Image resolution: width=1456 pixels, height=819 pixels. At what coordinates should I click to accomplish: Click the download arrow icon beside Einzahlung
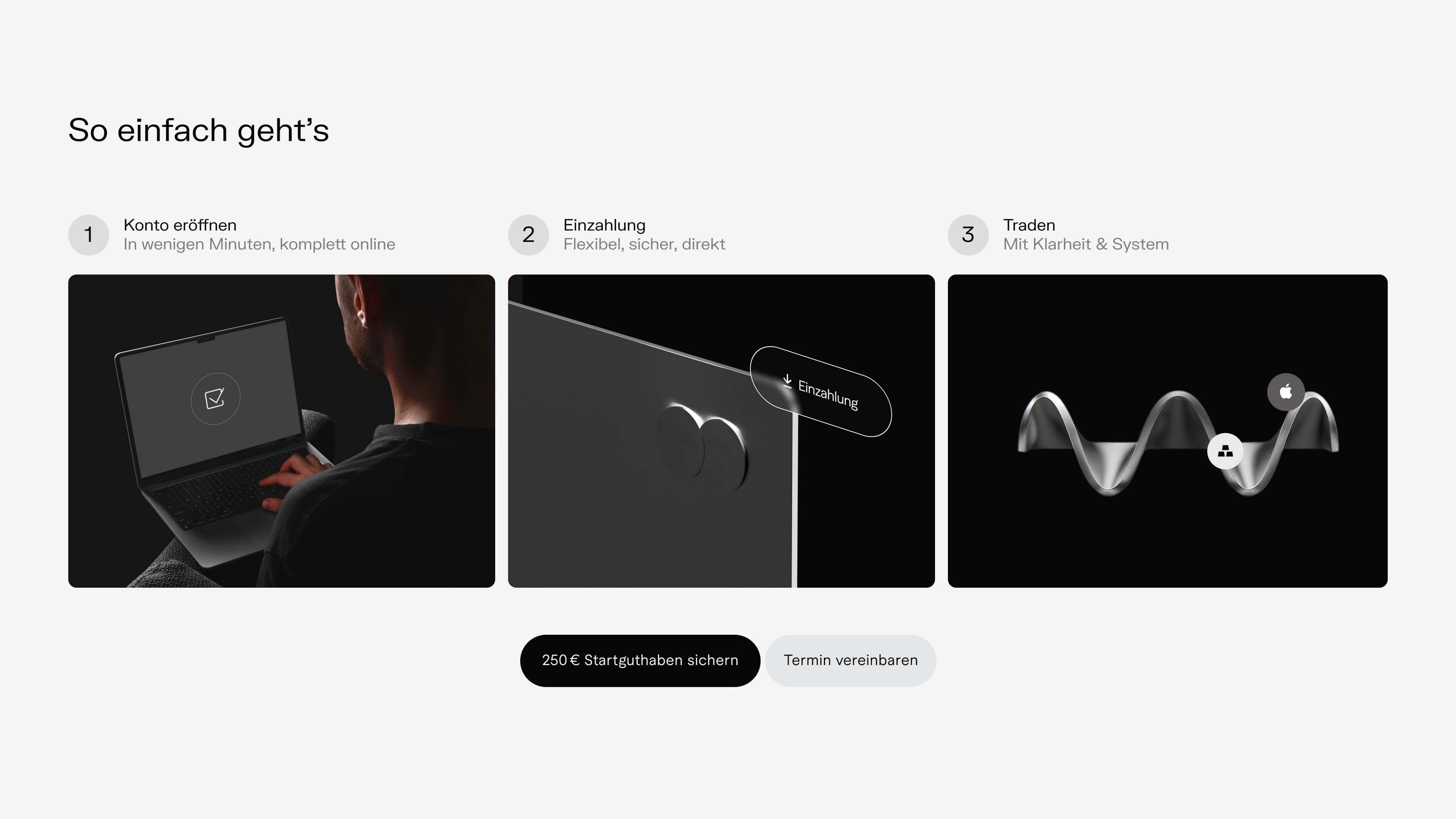click(787, 381)
